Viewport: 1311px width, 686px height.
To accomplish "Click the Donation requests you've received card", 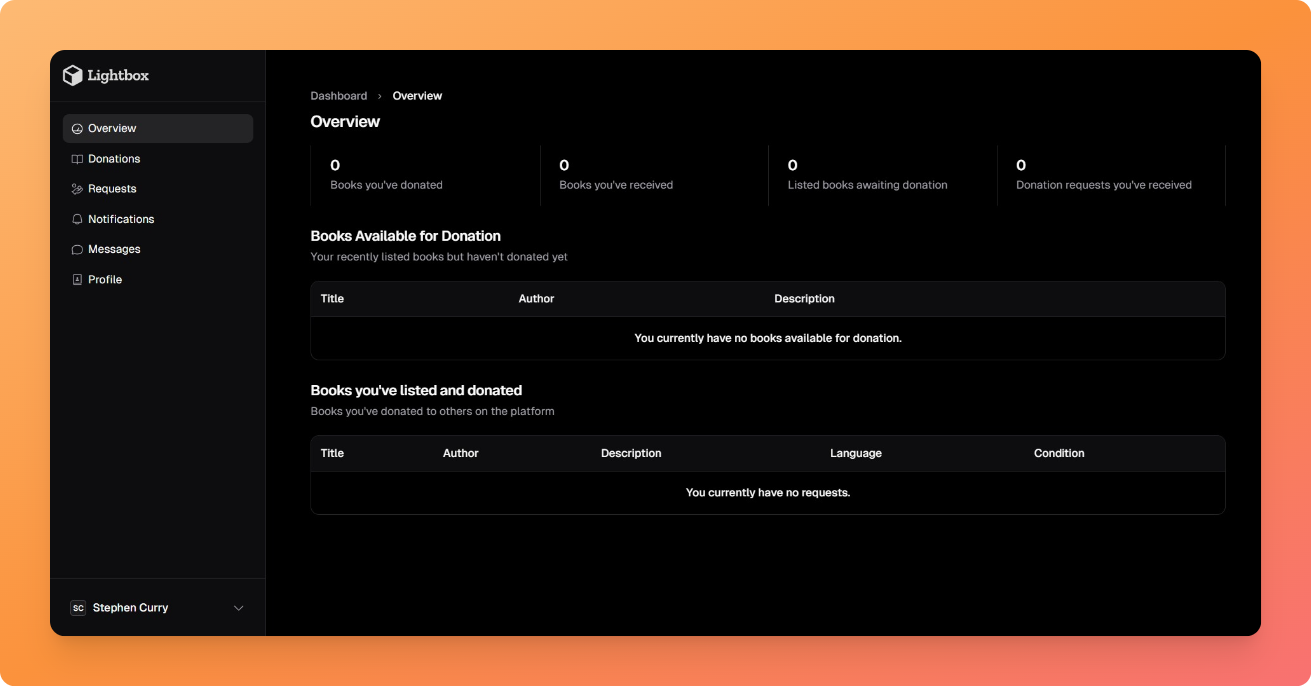I will (1110, 175).
